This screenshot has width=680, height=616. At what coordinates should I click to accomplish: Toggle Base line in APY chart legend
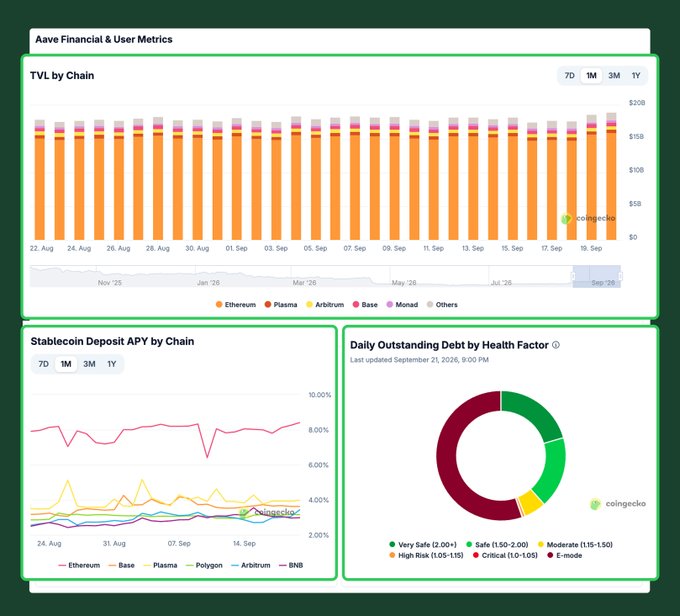pyautogui.click(x=121, y=565)
